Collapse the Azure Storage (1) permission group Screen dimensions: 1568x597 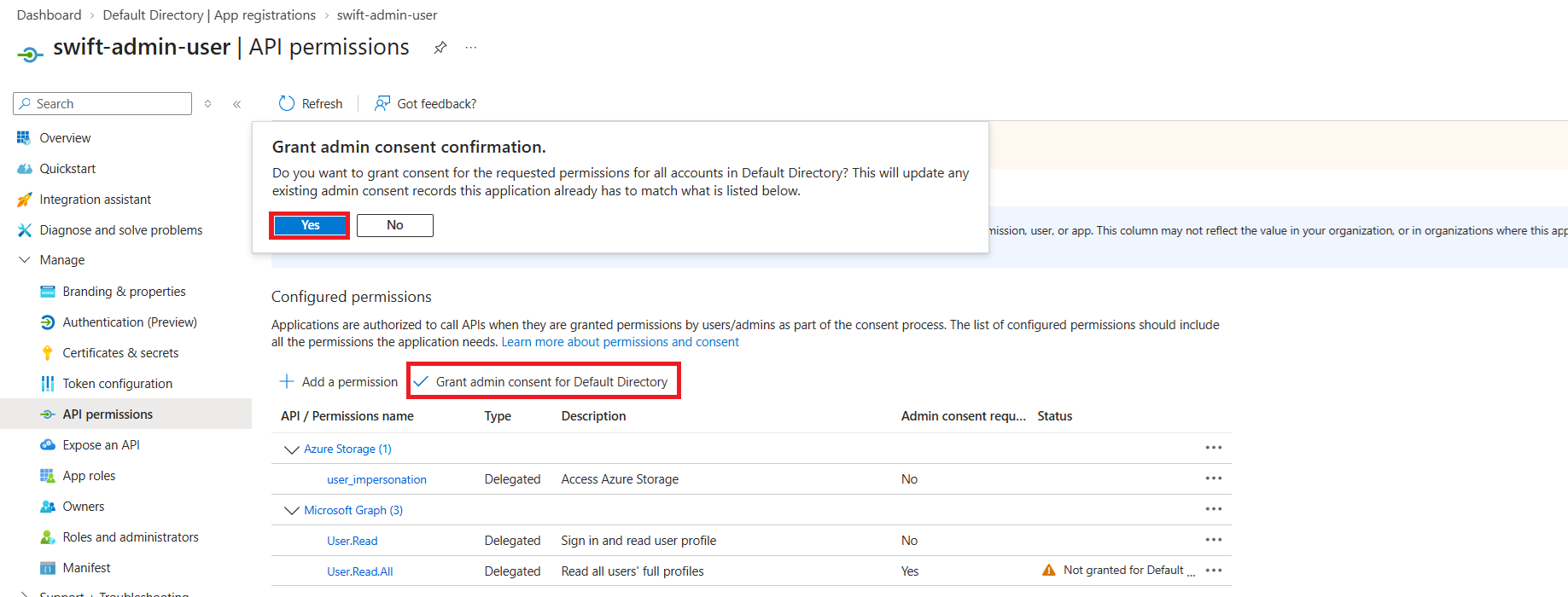[x=291, y=449]
